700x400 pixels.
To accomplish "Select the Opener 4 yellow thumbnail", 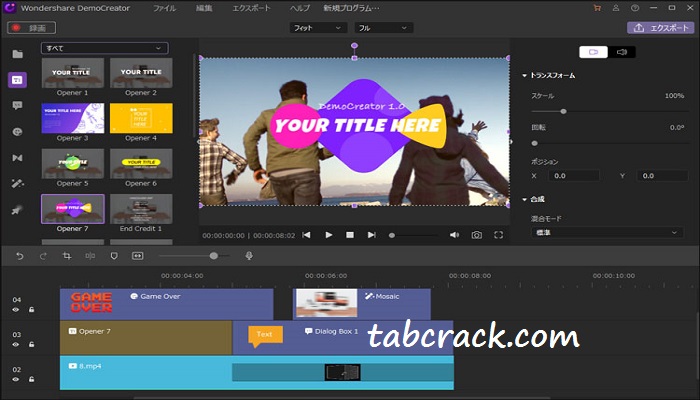I will [x=141, y=118].
